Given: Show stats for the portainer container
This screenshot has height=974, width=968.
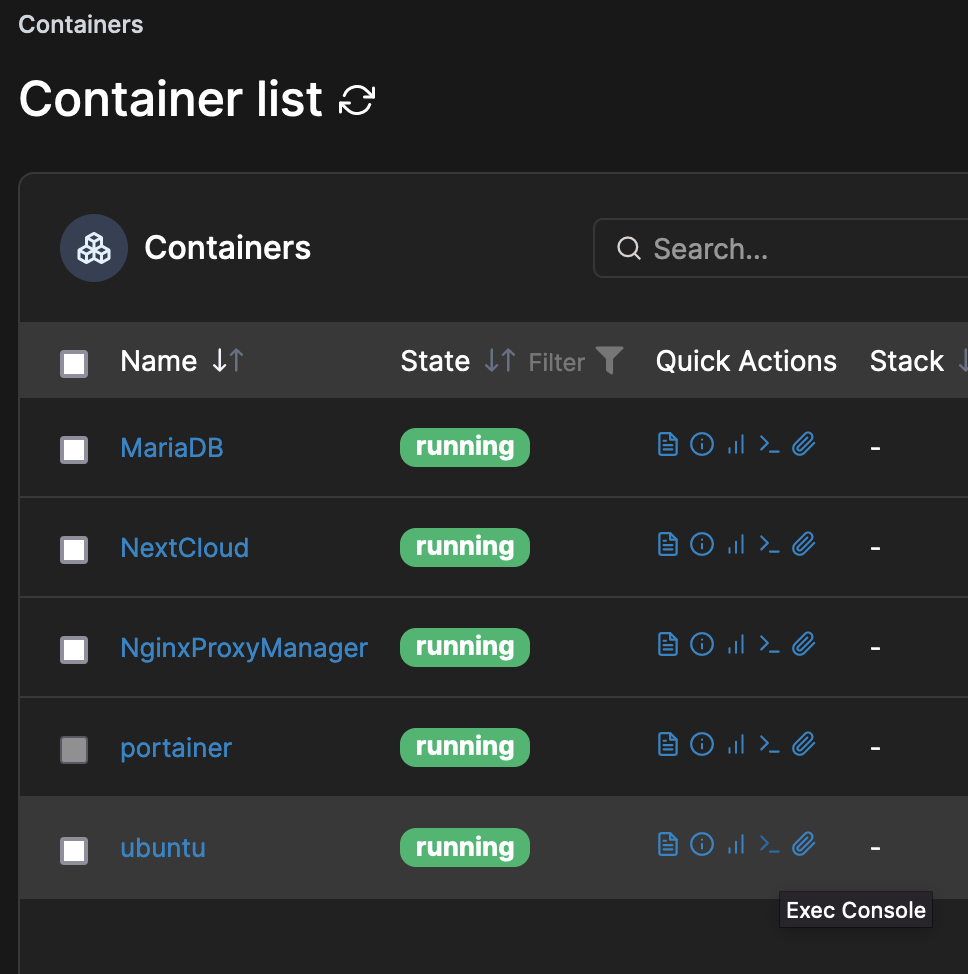Looking at the screenshot, I should [736, 744].
